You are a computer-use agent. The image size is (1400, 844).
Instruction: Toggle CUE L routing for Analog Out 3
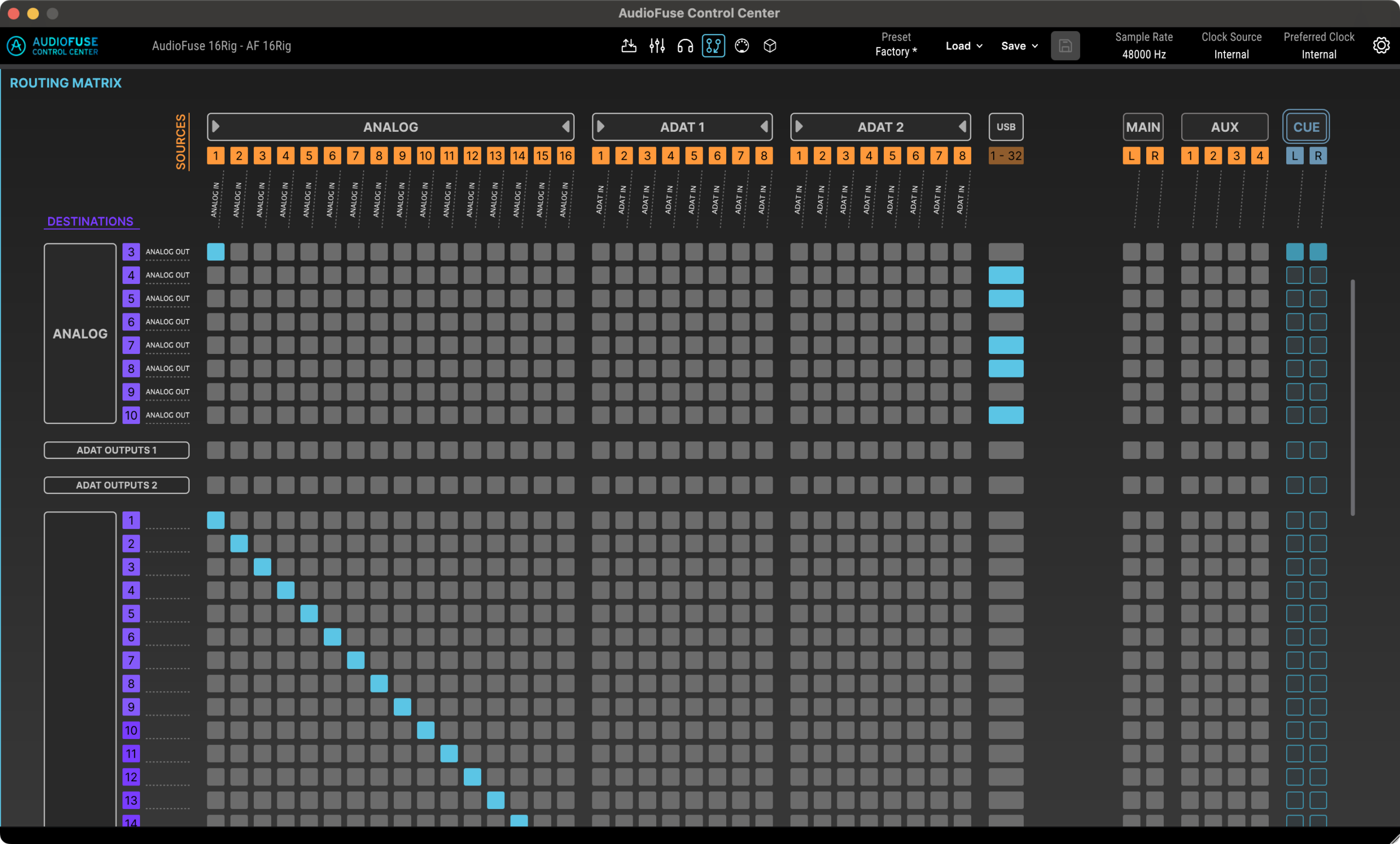pos(1294,252)
